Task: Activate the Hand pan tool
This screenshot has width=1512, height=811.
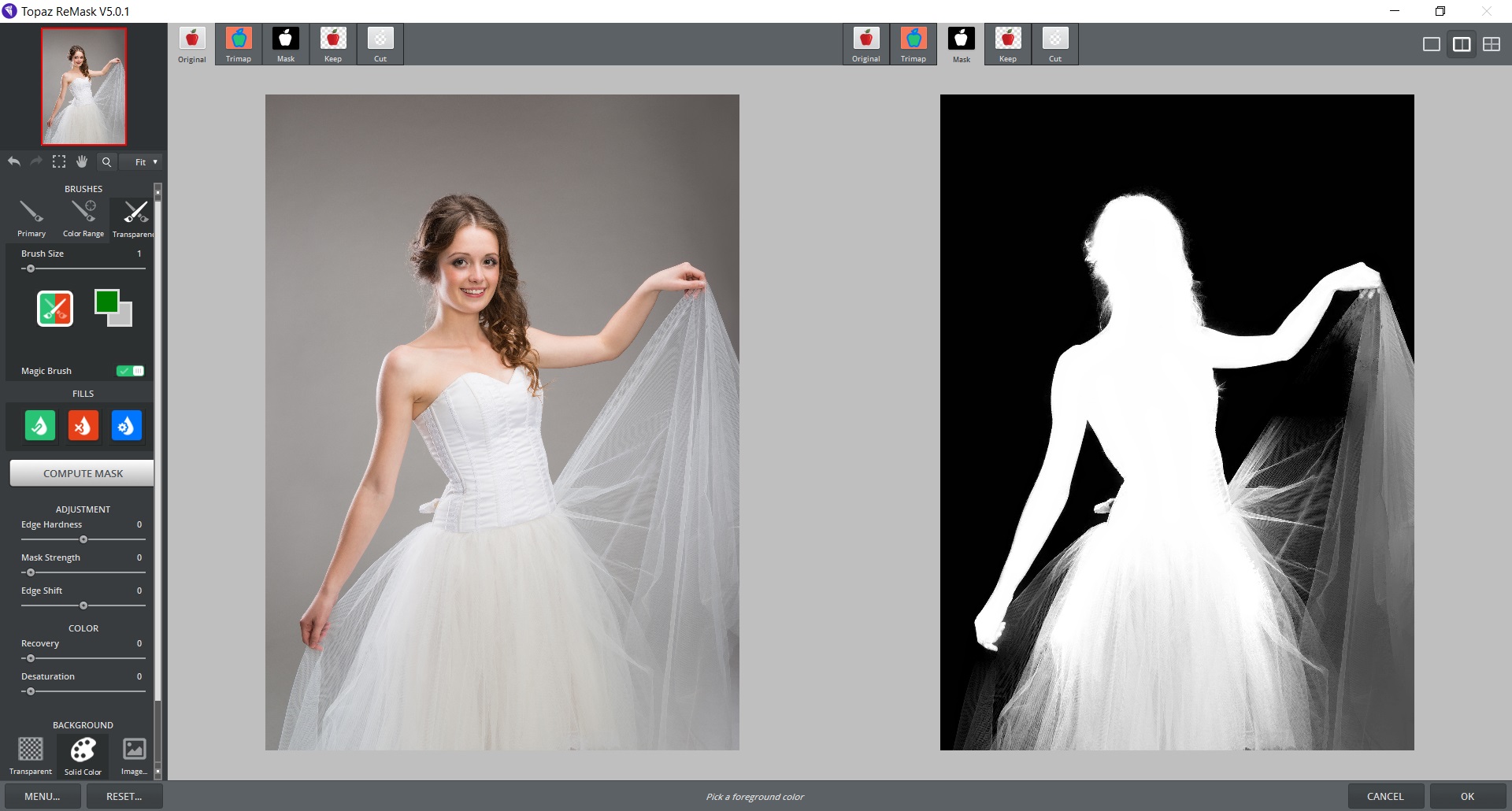Action: 82,161
